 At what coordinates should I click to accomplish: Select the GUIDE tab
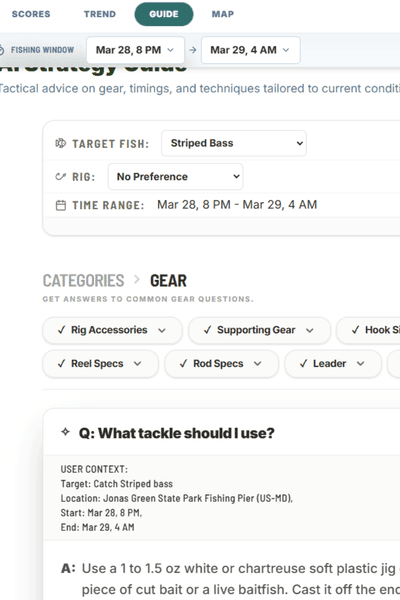pos(164,14)
